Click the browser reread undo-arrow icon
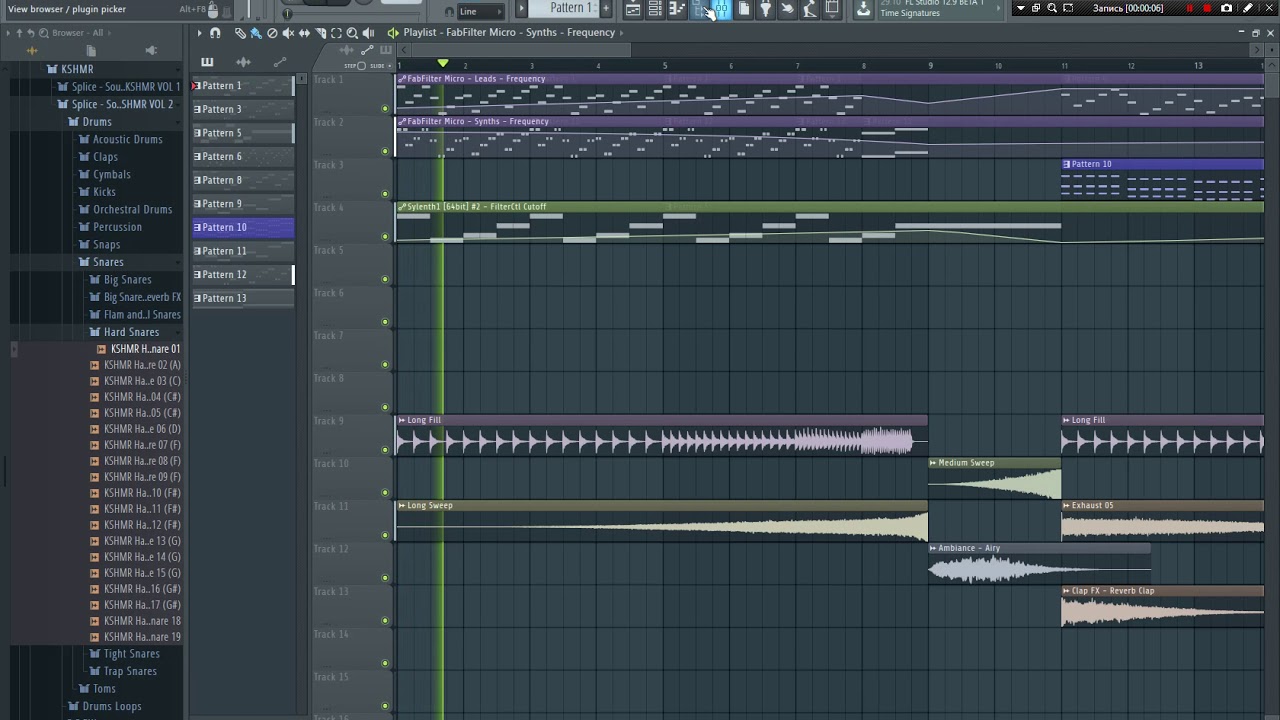 click(x=31, y=33)
